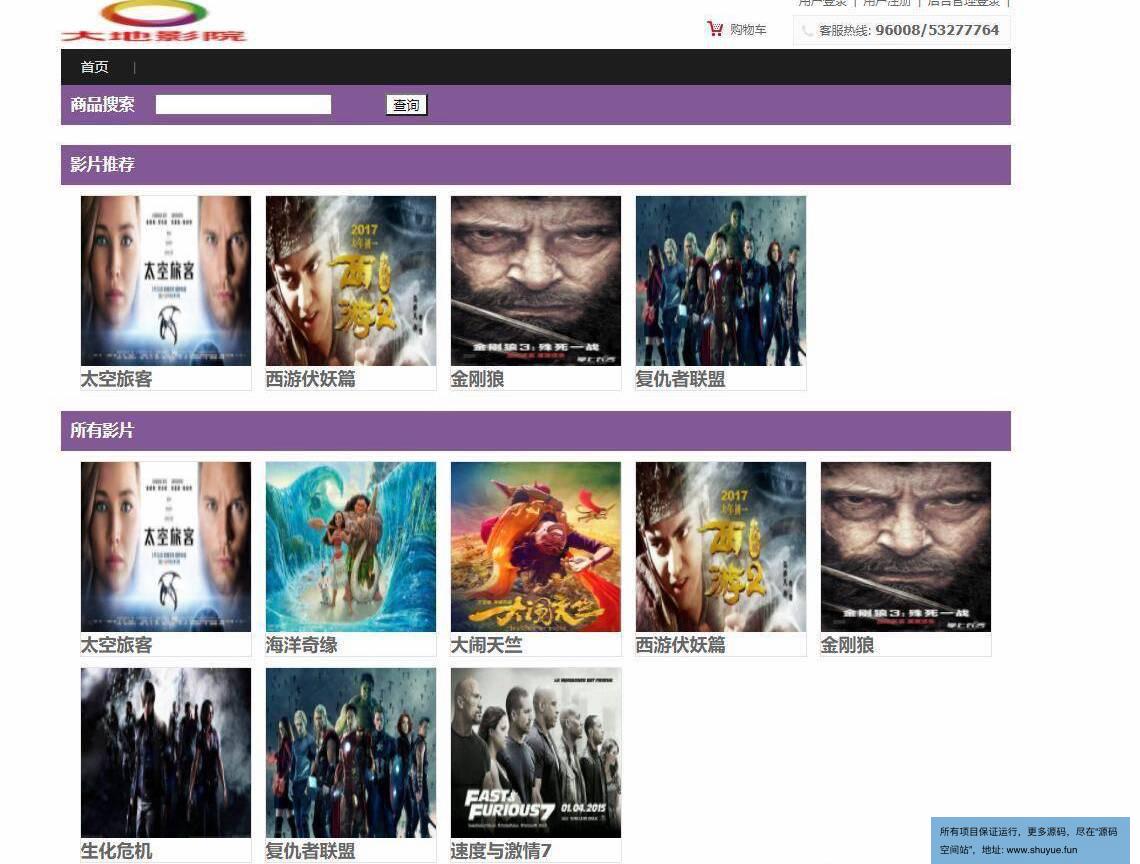Screen dimensions: 1140x864
Task: Open the shopping cart icon
Action: point(715,28)
